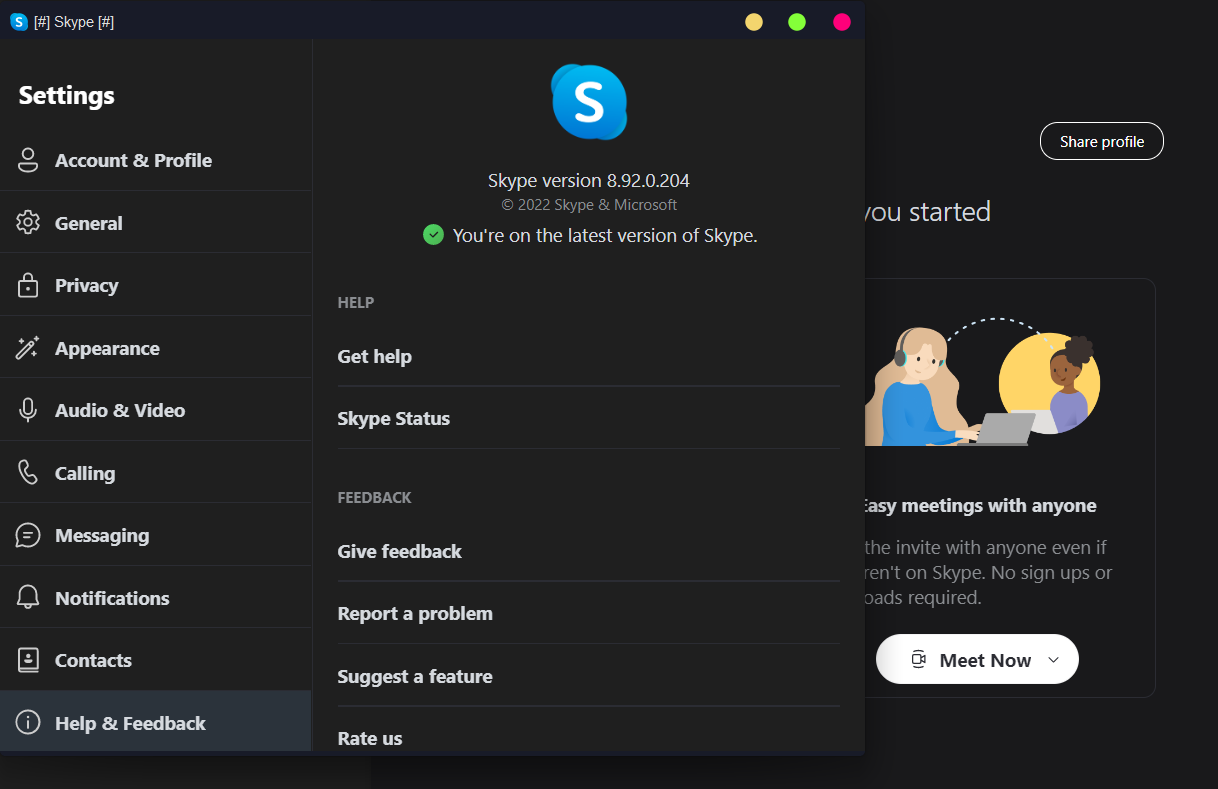Click the General gear icon
Image resolution: width=1218 pixels, height=789 pixels.
point(28,223)
